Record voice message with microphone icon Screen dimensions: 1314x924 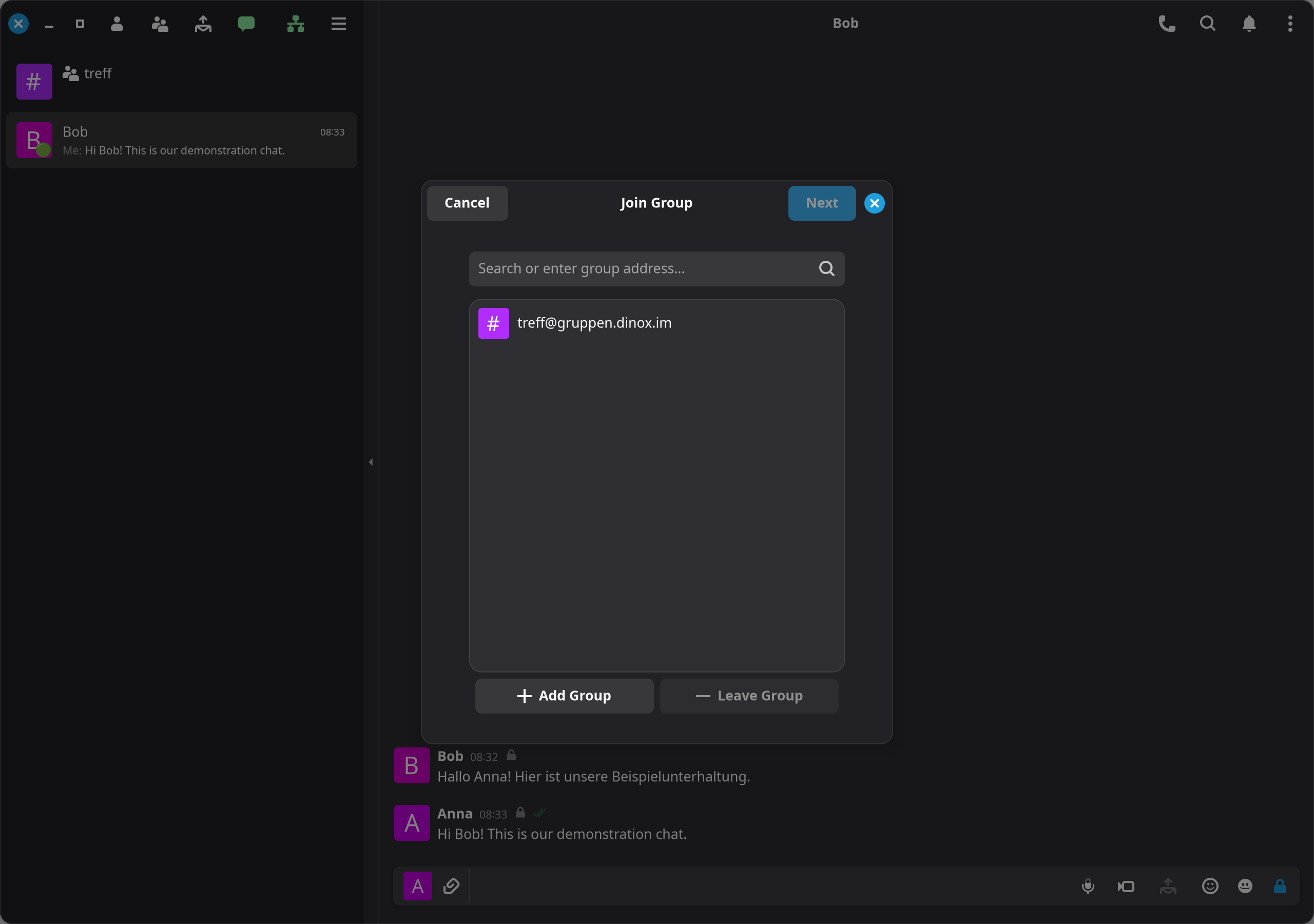pos(1088,886)
